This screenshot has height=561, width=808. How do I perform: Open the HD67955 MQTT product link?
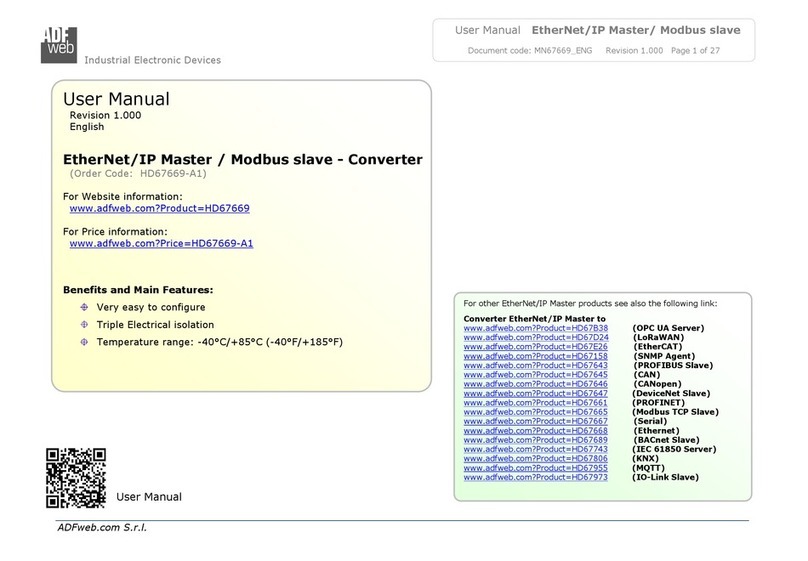tap(535, 468)
